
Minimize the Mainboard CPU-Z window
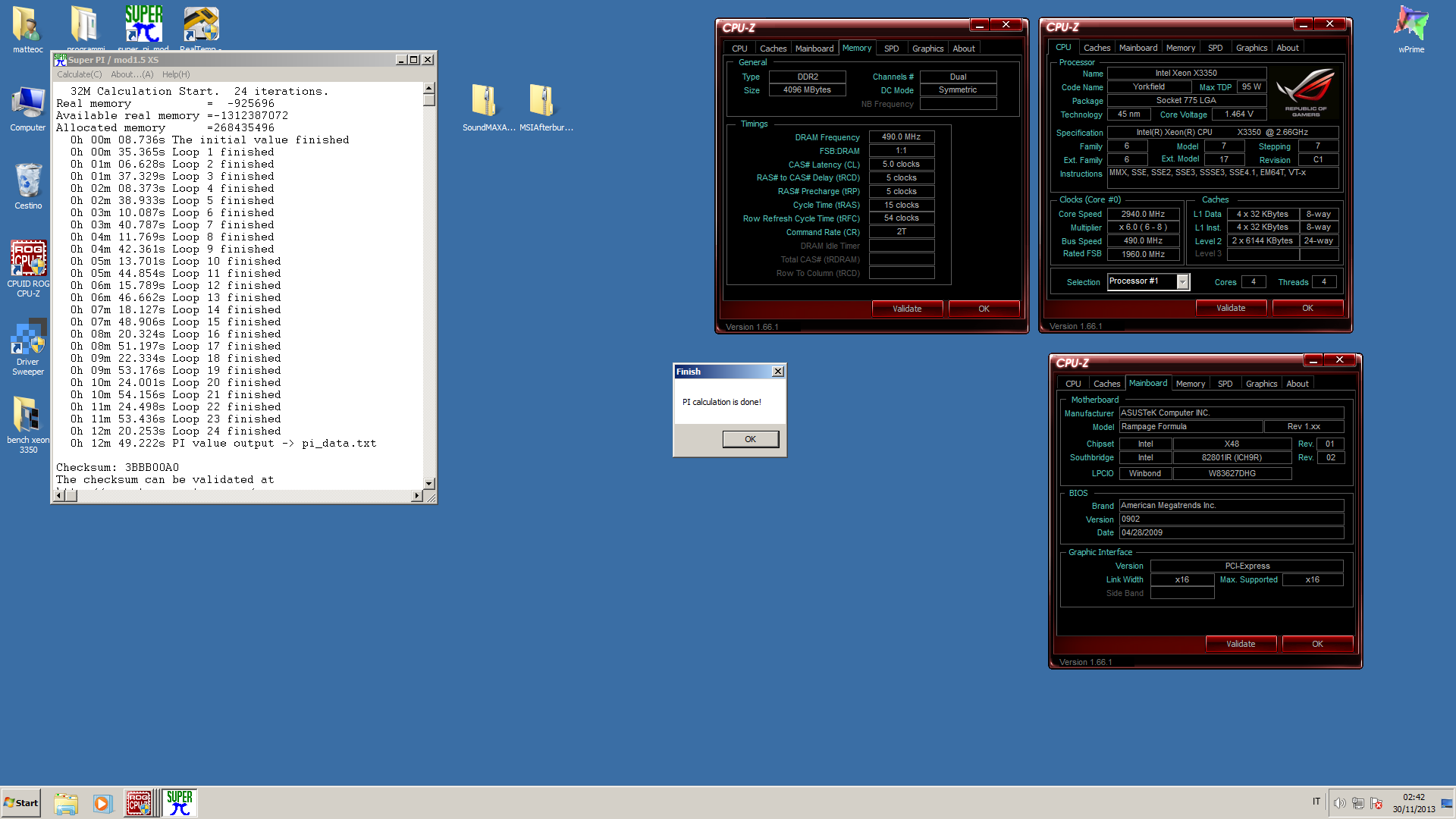(x=1313, y=360)
